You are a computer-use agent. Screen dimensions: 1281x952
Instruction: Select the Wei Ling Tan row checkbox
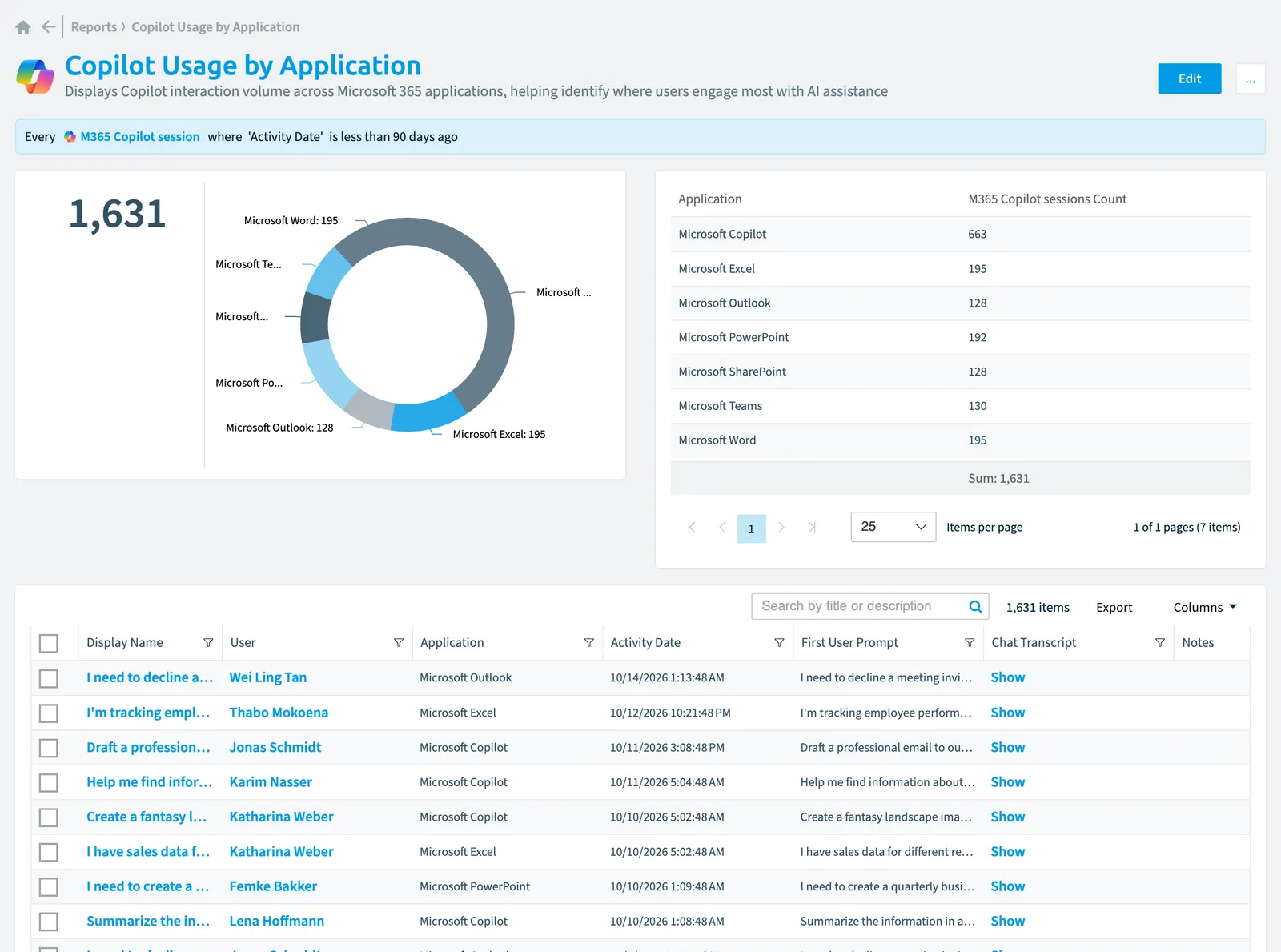(49, 678)
